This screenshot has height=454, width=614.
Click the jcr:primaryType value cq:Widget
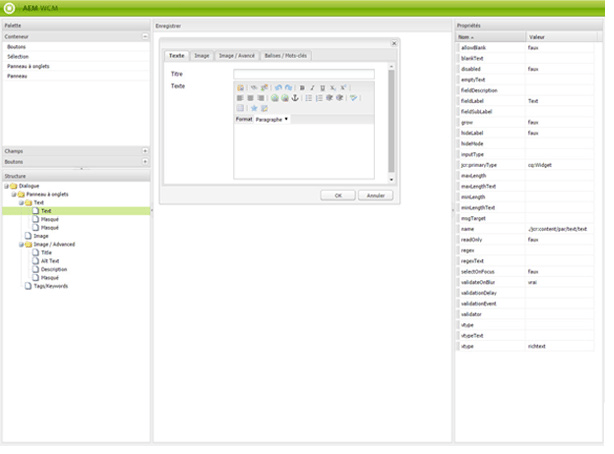(x=540, y=165)
